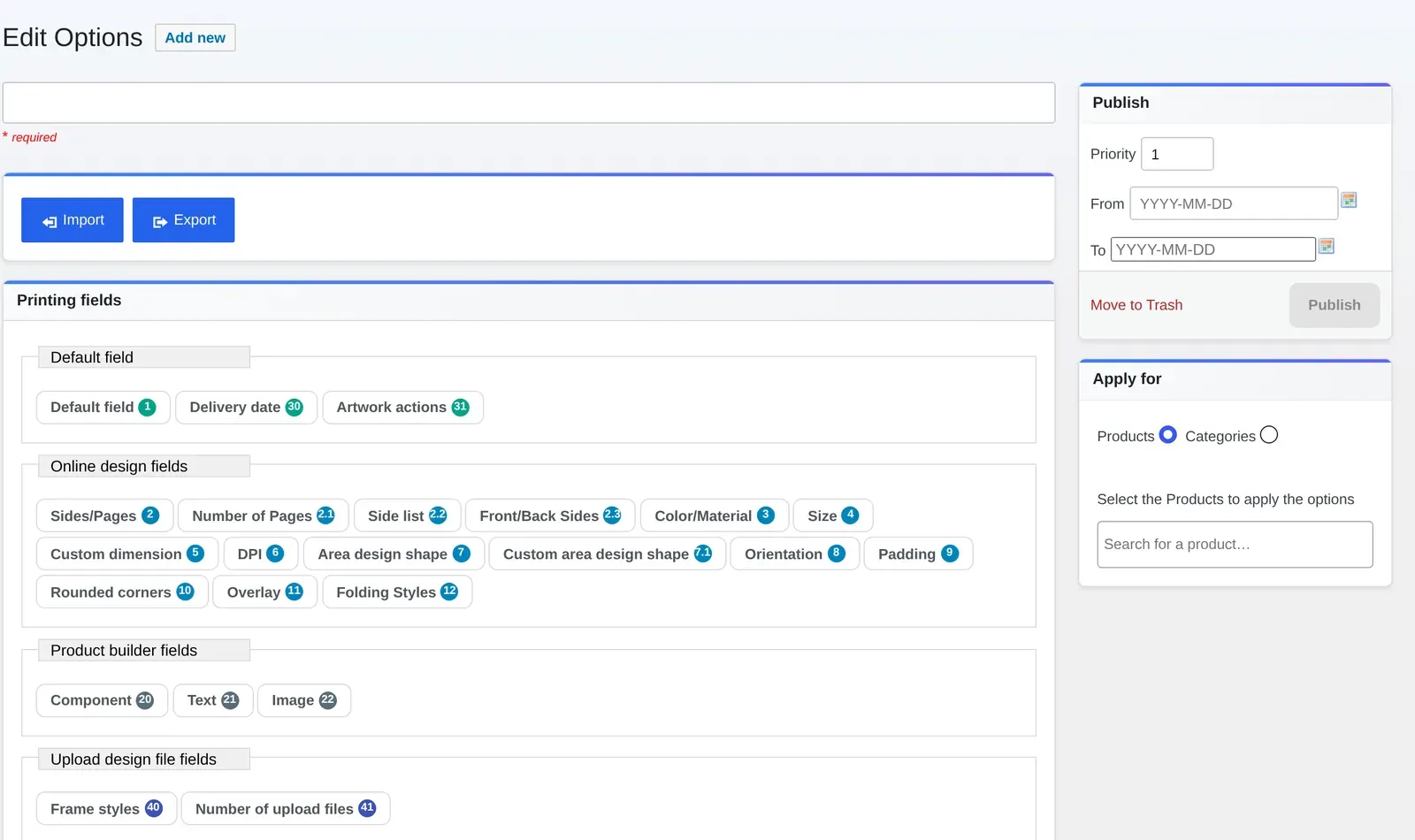Add the Sides/Pages field
The width and height of the screenshot is (1415, 840).
pyautogui.click(x=104, y=516)
